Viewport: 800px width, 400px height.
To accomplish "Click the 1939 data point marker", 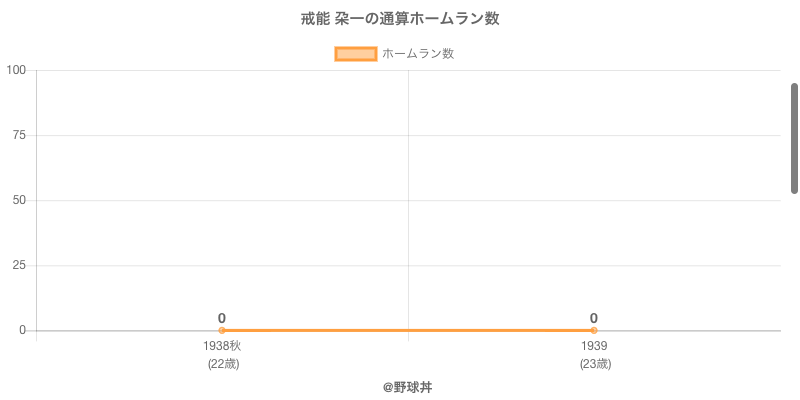I will point(594,330).
